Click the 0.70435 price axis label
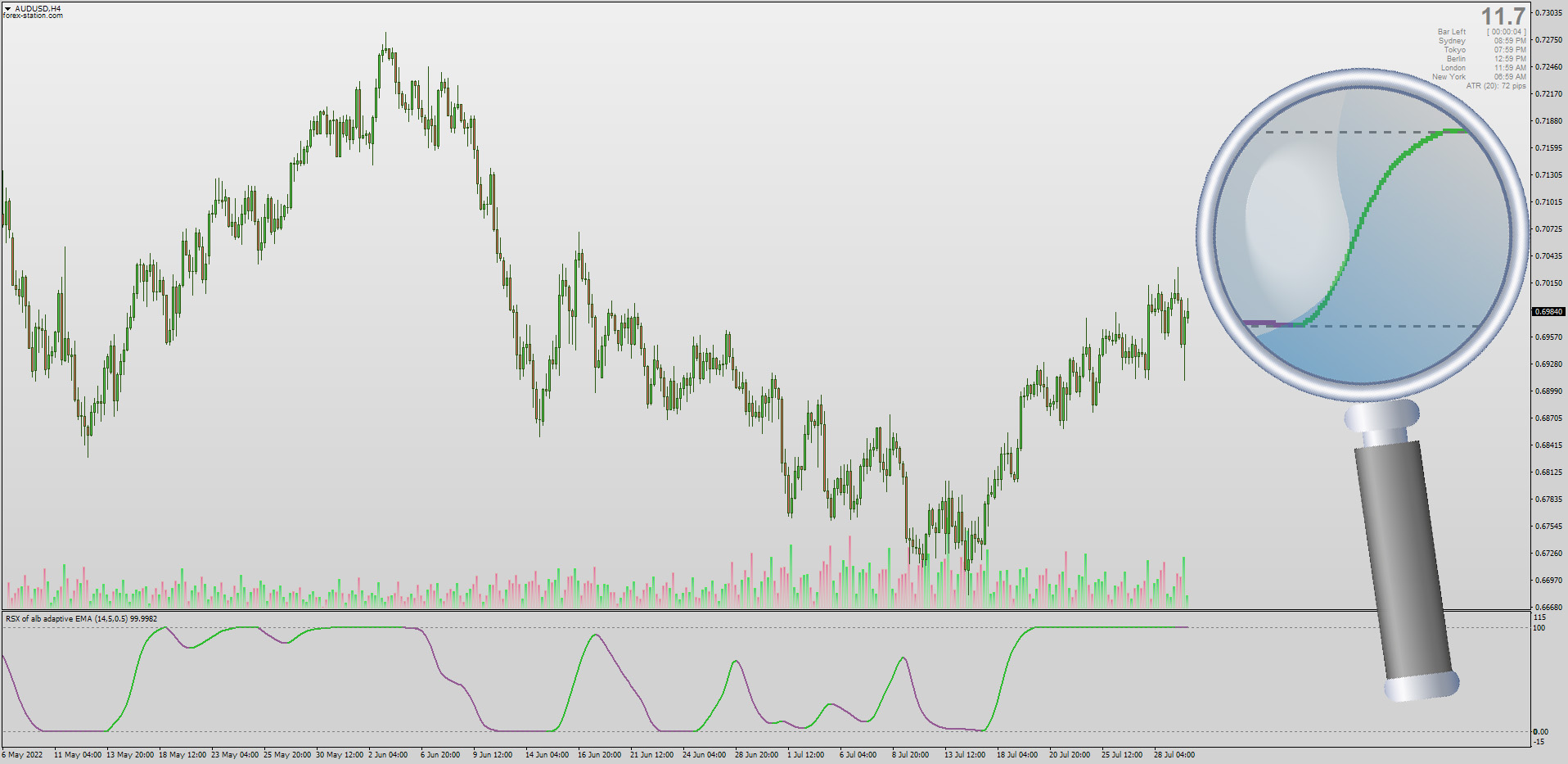1568x764 pixels. click(x=1549, y=256)
